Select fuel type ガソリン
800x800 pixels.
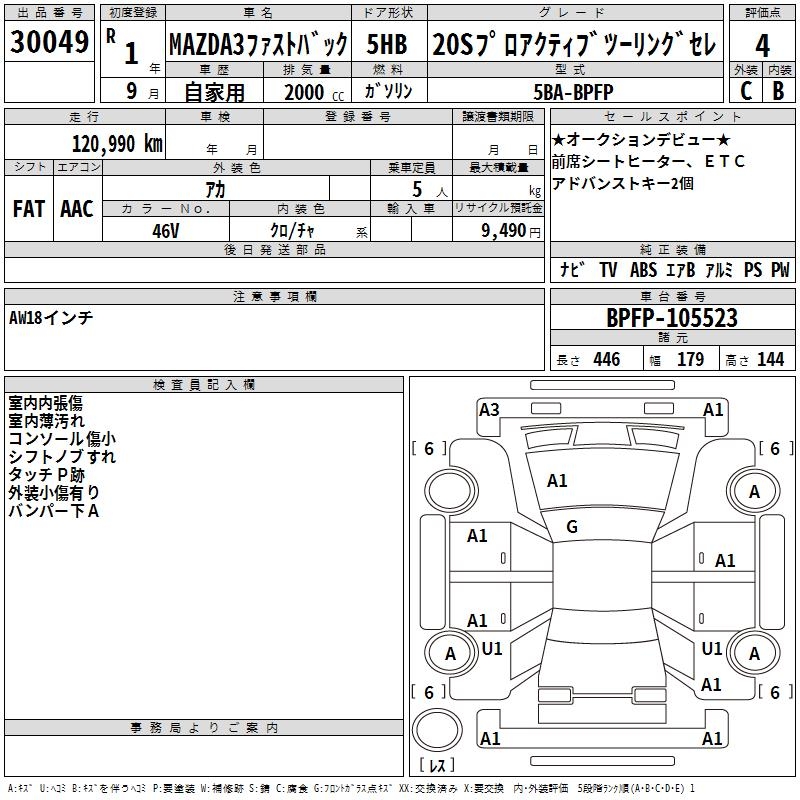[x=388, y=91]
